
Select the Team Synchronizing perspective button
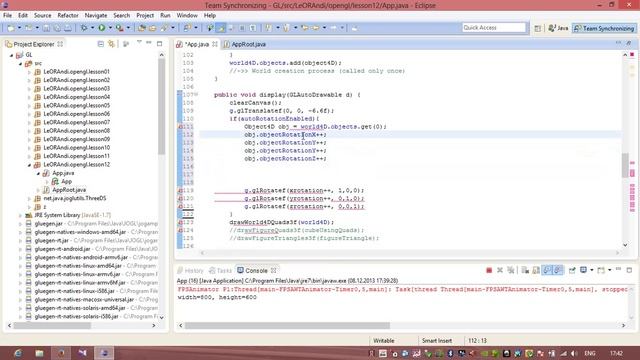(x=604, y=28)
